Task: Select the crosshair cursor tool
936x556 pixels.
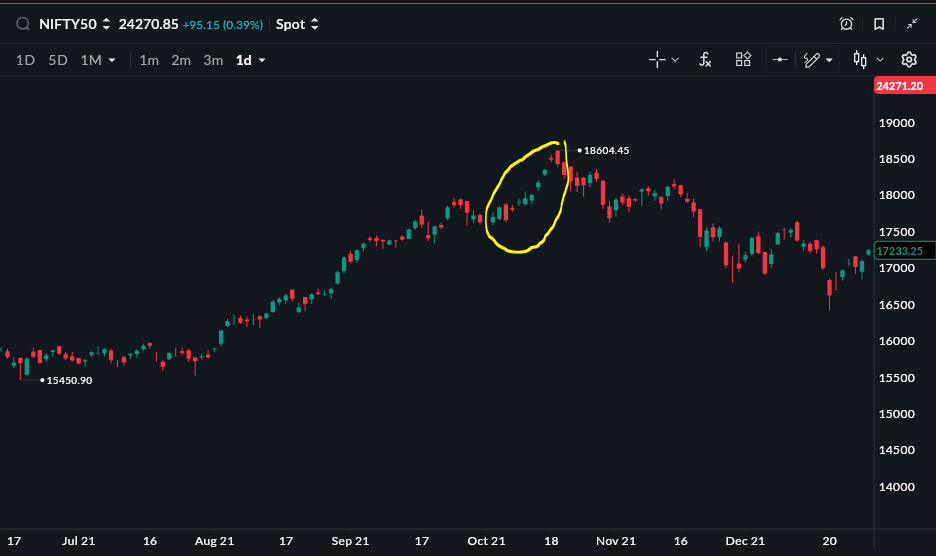Action: coord(657,60)
